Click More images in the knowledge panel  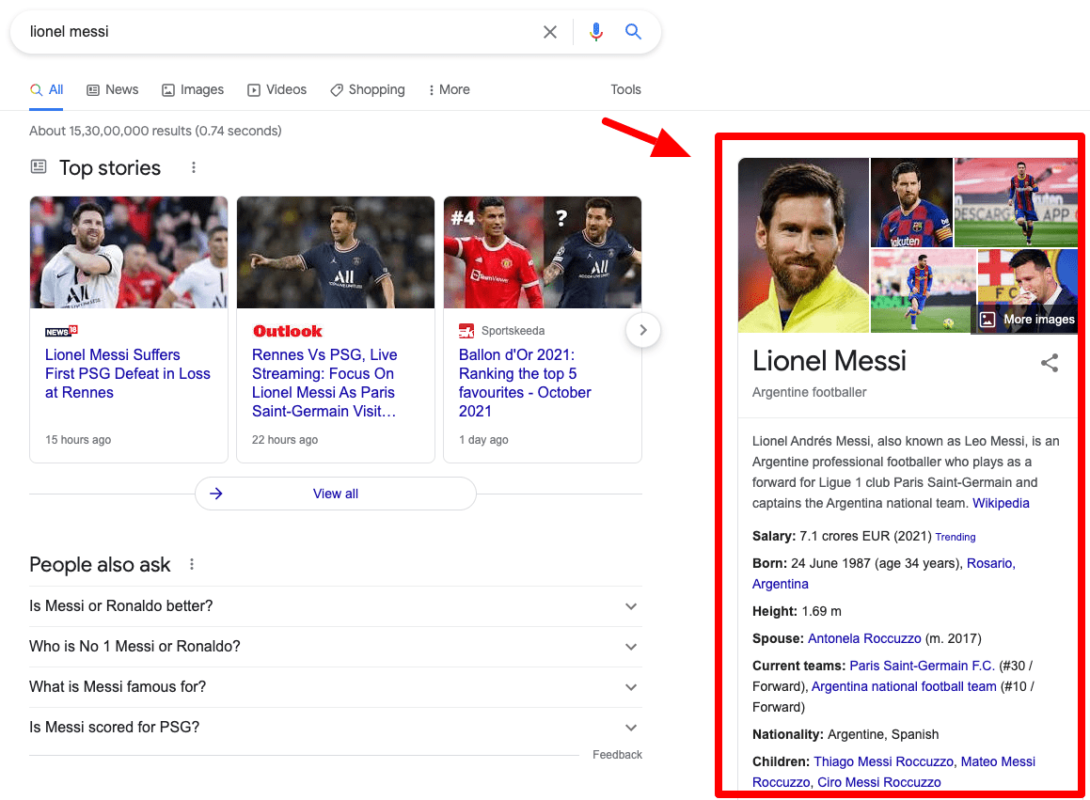coord(1027,320)
